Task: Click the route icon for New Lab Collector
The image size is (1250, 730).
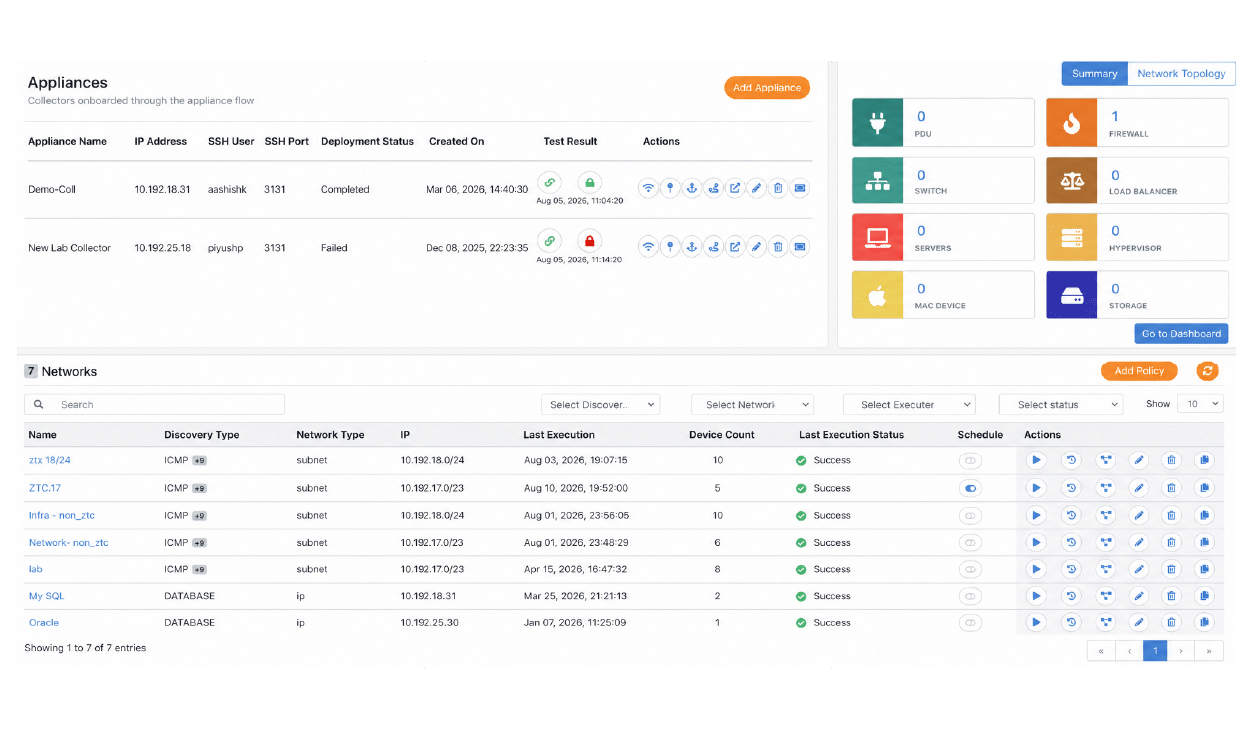Action: [713, 246]
